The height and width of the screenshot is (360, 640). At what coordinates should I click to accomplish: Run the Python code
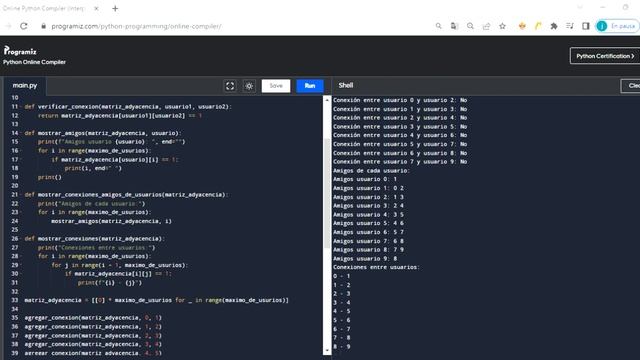(x=310, y=86)
